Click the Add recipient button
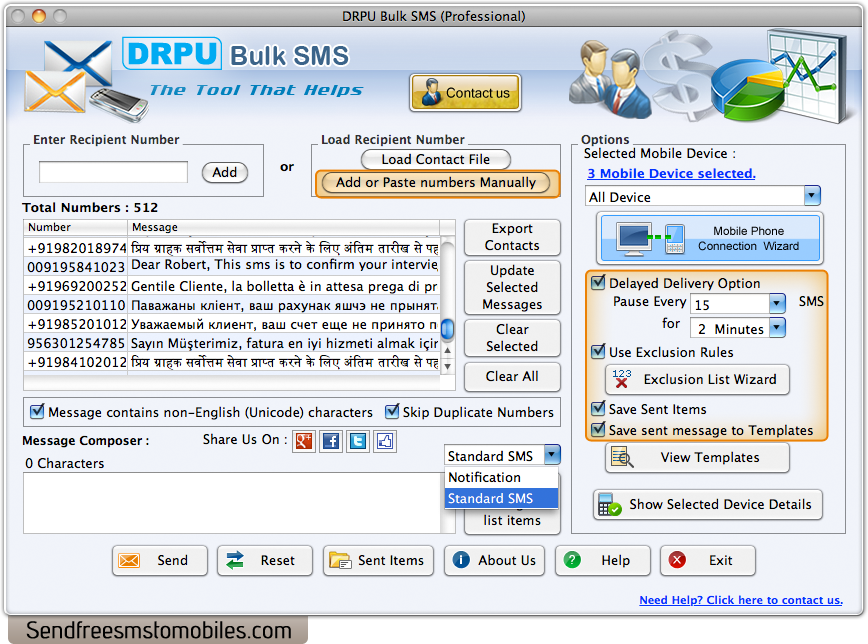This screenshot has width=868, height=644. (x=224, y=172)
